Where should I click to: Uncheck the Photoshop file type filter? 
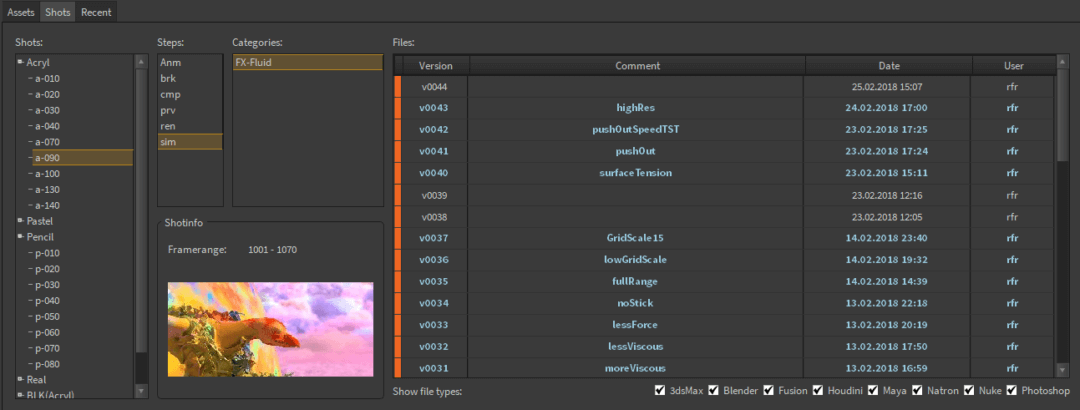pyautogui.click(x=1012, y=391)
